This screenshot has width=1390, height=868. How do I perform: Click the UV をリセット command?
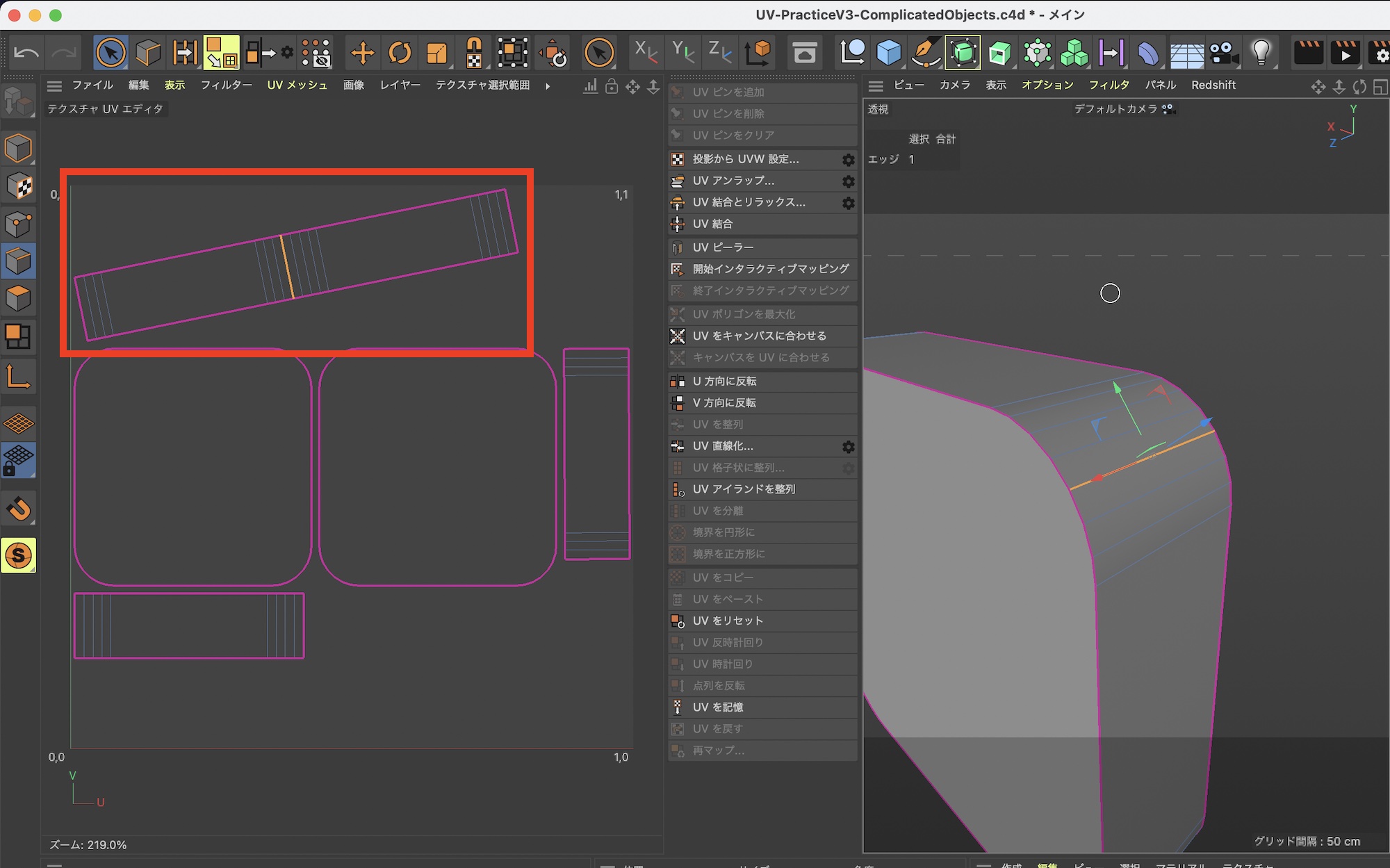pyautogui.click(x=728, y=621)
